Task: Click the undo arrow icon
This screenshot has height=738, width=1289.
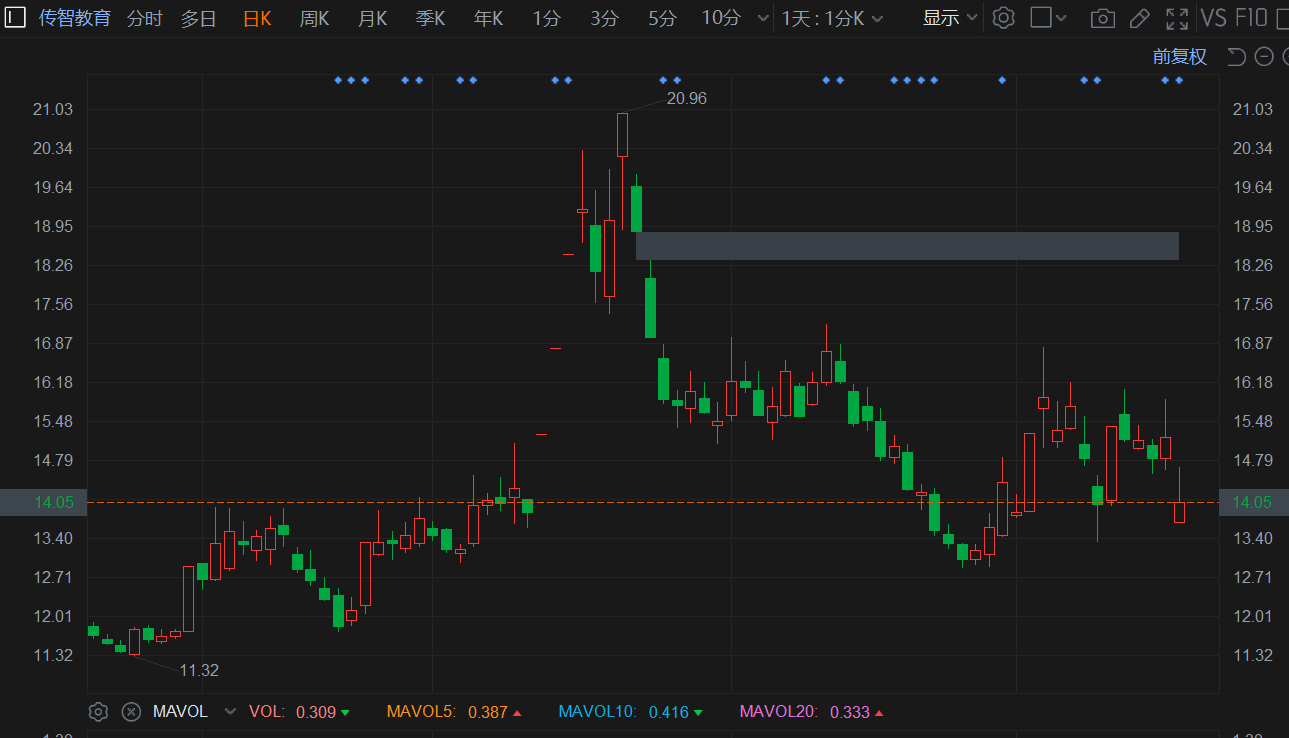Action: (x=1237, y=57)
